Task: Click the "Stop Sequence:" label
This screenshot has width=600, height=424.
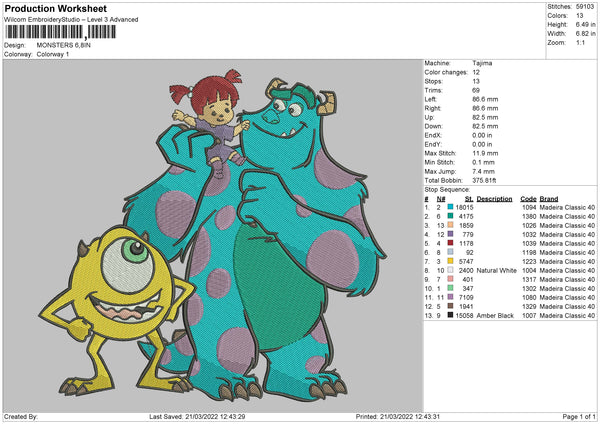Action: 447,190
